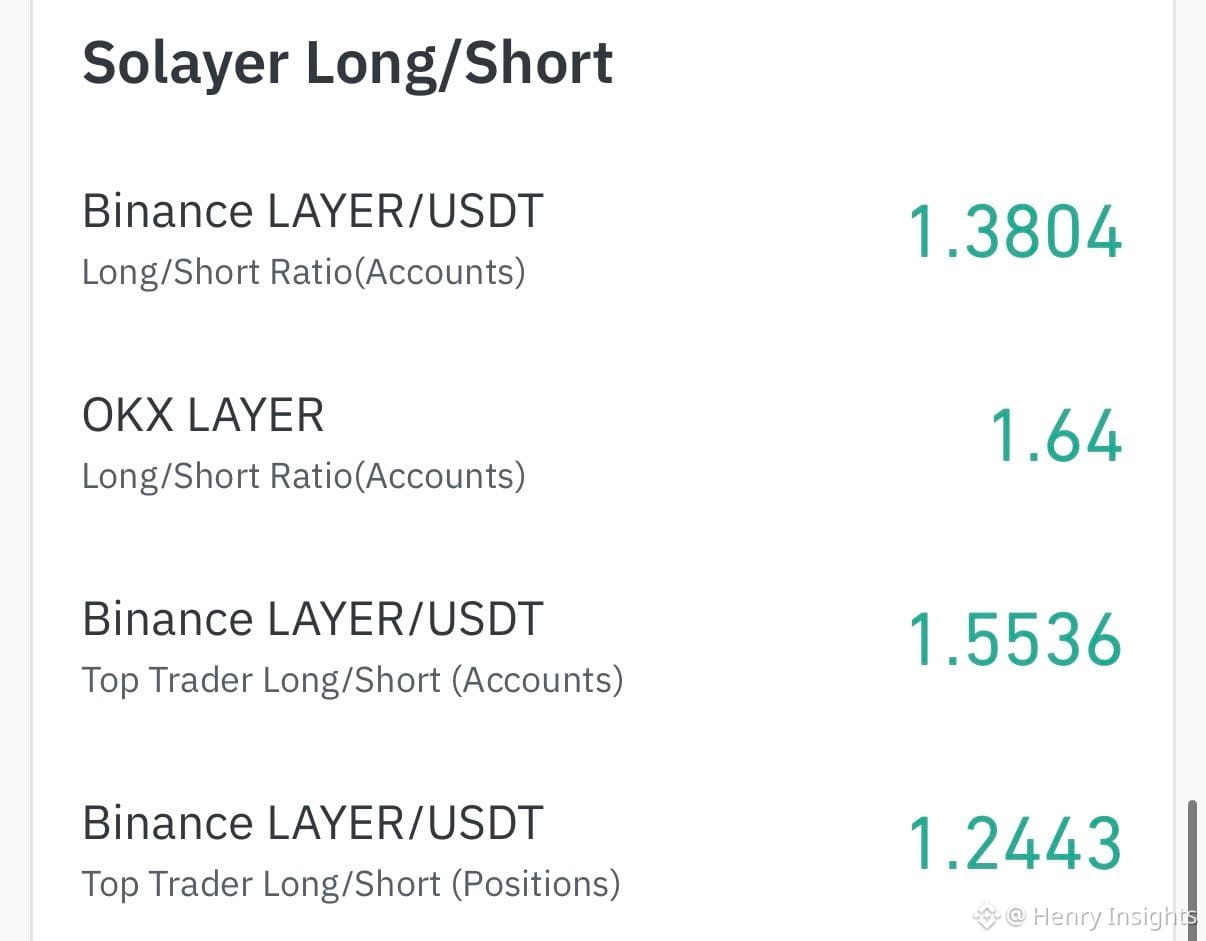The height and width of the screenshot is (941, 1206).
Task: Click Long/Short Ratio(Accounts) under OKX LAYER
Action: [x=304, y=476]
